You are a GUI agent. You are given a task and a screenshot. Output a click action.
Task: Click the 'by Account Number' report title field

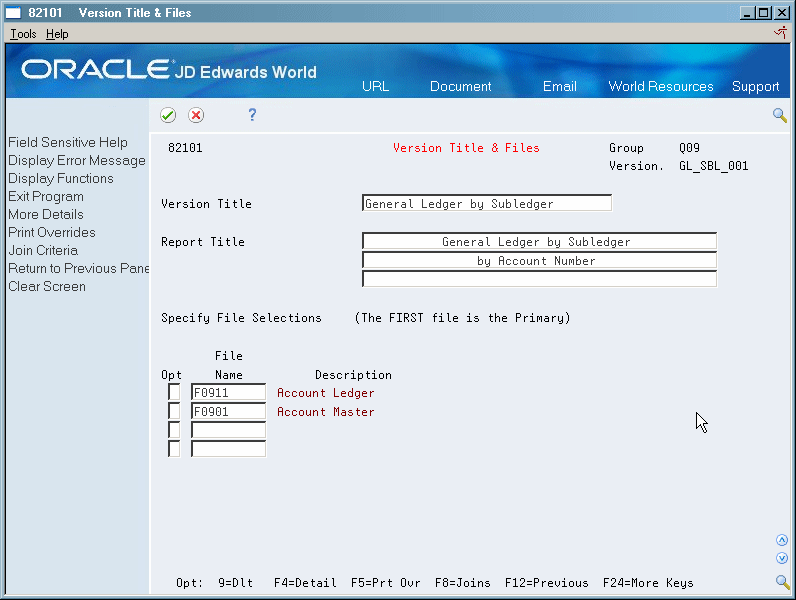539,260
